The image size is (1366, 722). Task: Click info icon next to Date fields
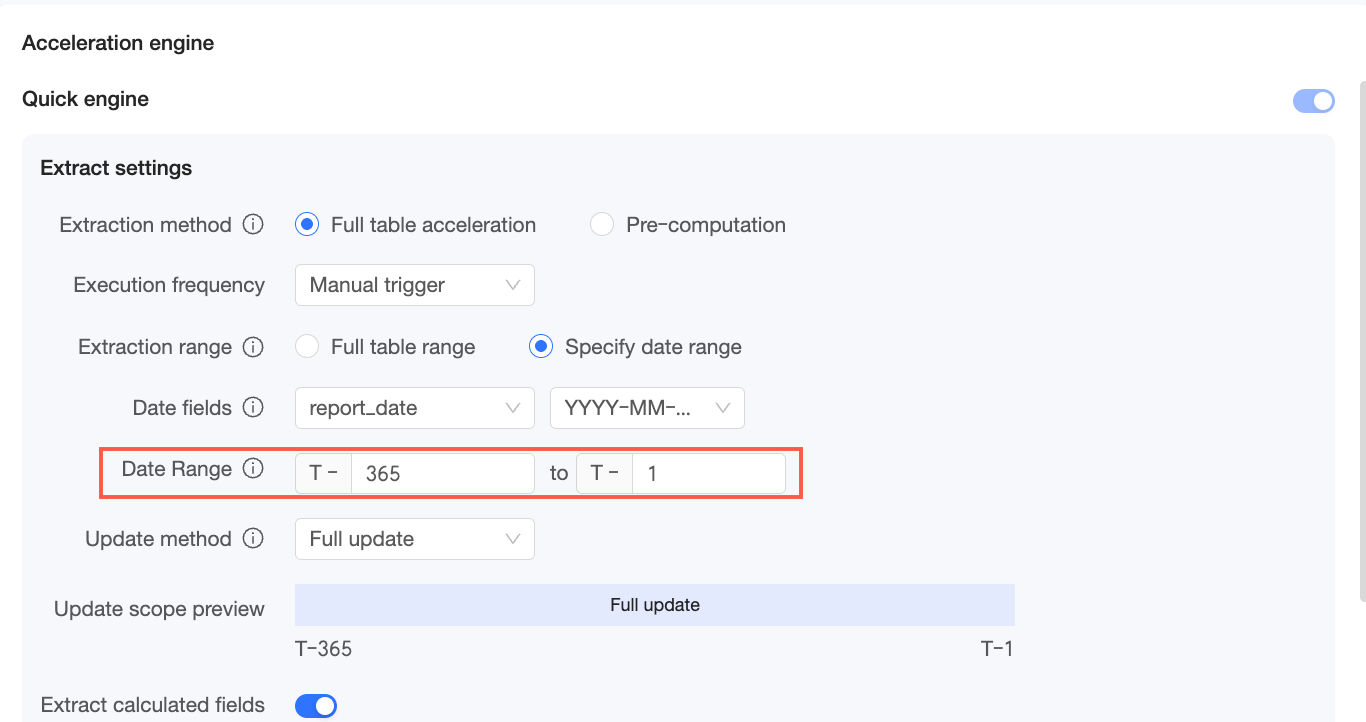pos(254,408)
